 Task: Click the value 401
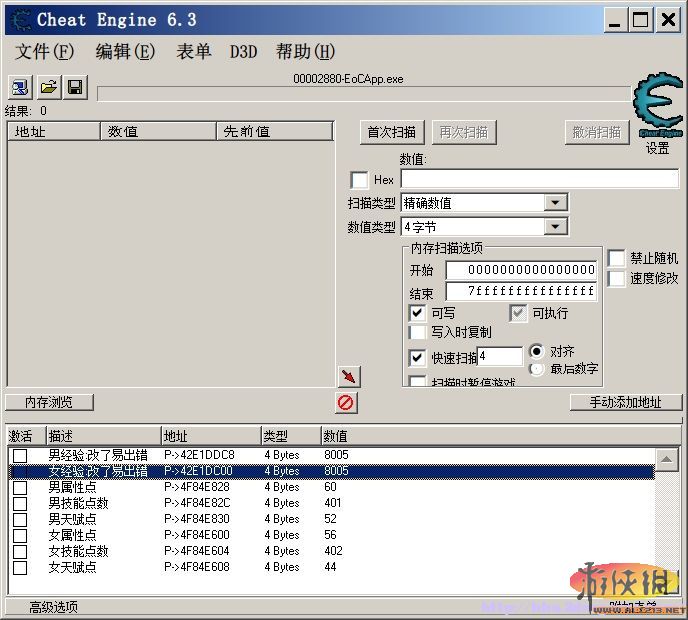point(333,503)
